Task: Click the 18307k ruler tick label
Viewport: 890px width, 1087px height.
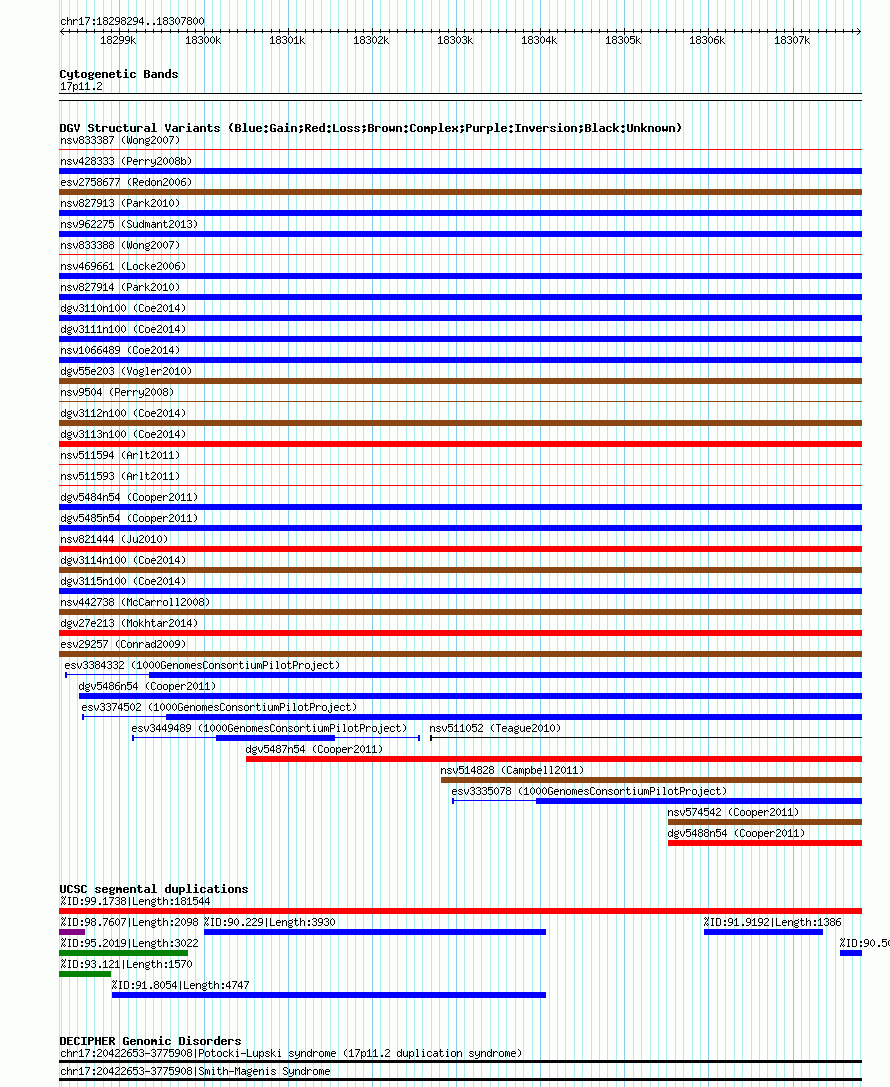Action: click(792, 40)
